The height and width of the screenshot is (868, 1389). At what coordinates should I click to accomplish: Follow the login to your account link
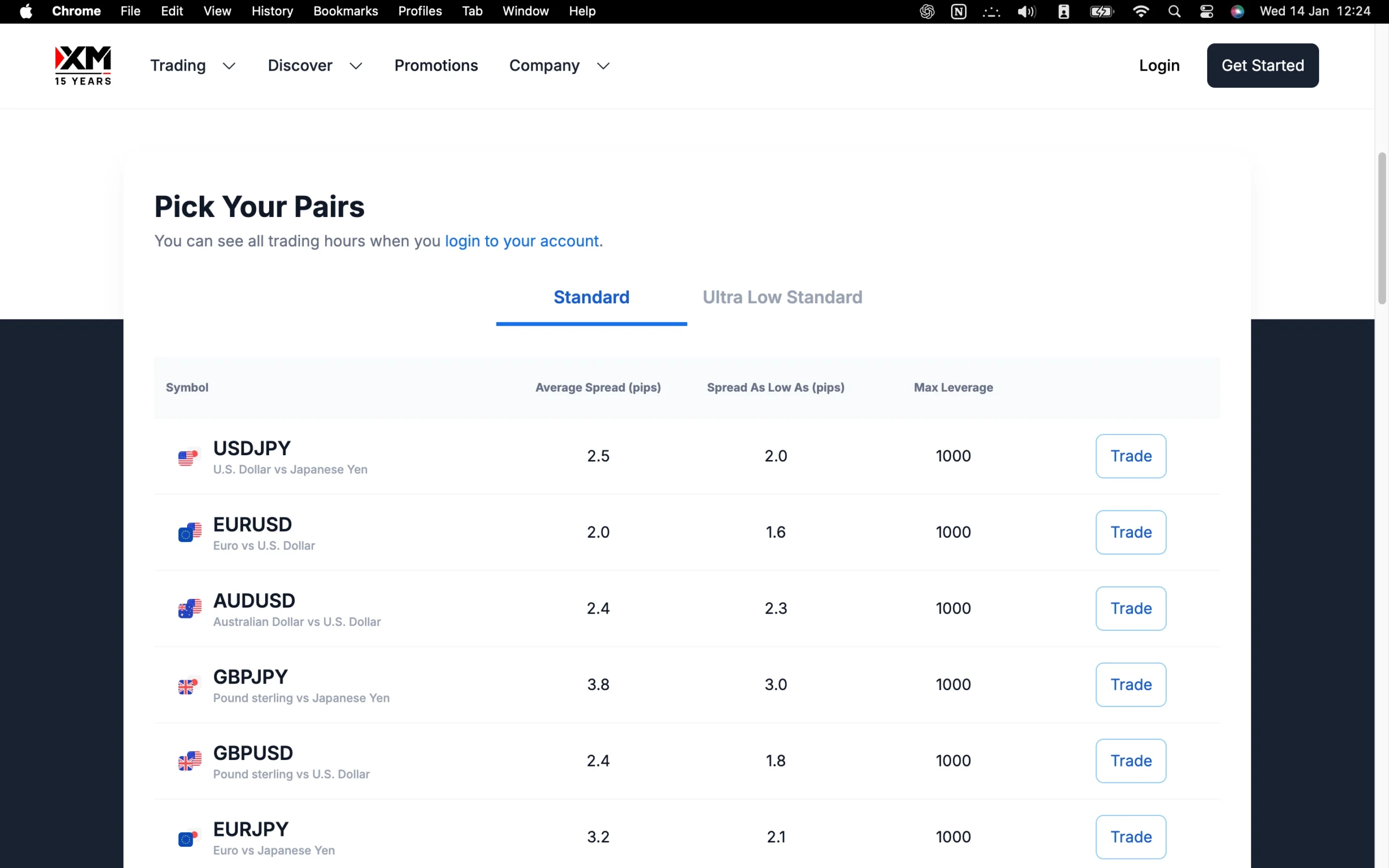(523, 241)
